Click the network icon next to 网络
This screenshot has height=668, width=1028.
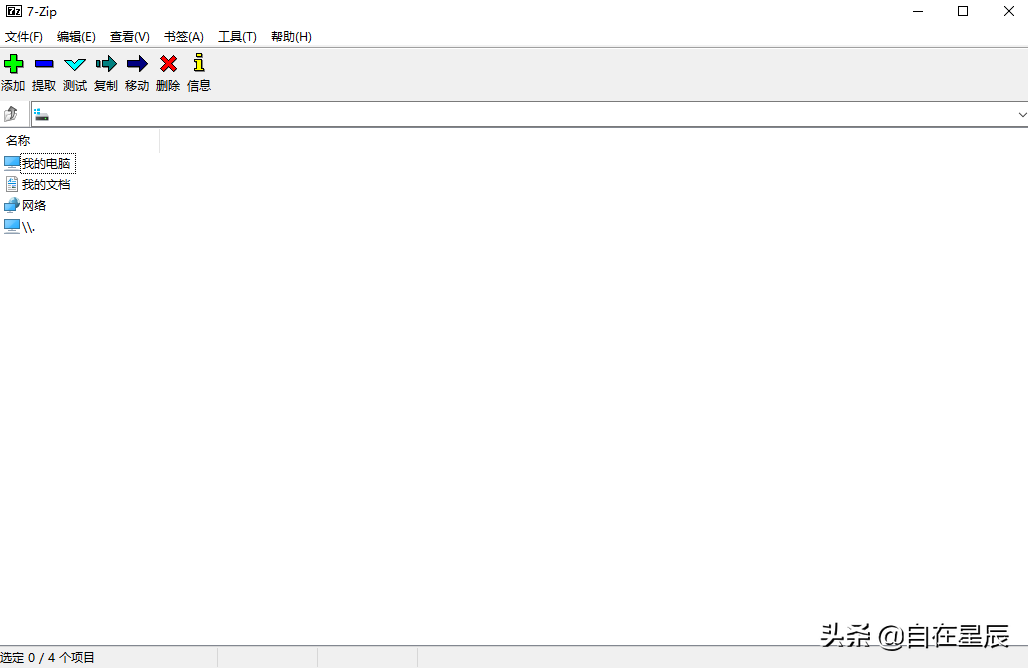click(x=12, y=205)
